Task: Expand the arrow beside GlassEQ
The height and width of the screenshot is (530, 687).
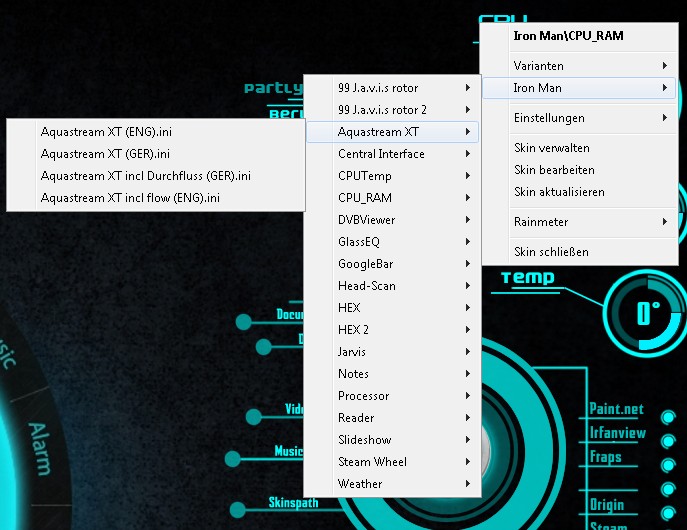Action: click(468, 242)
